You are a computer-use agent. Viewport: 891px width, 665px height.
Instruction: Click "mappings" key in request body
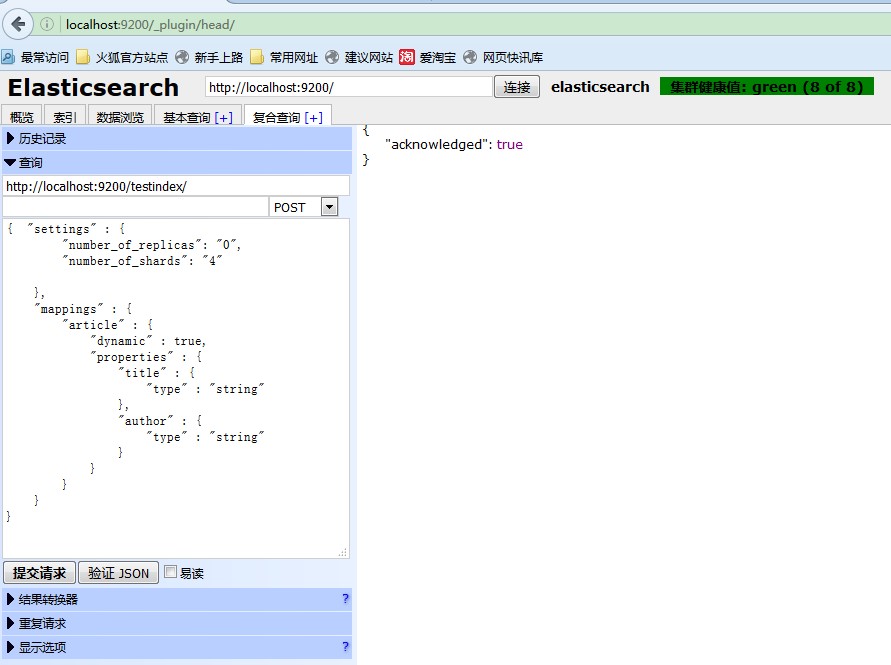tap(69, 309)
